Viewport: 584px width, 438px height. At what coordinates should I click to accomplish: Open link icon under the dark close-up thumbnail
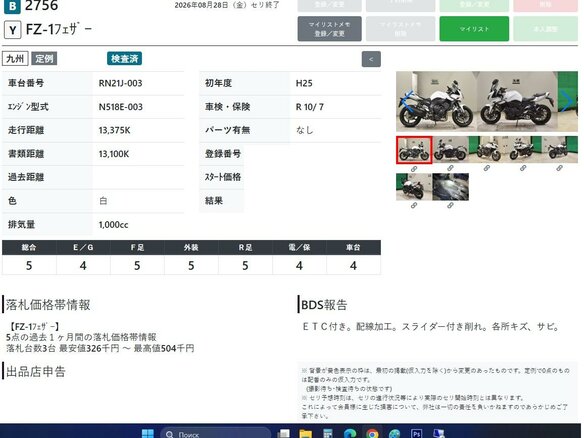click(450, 205)
